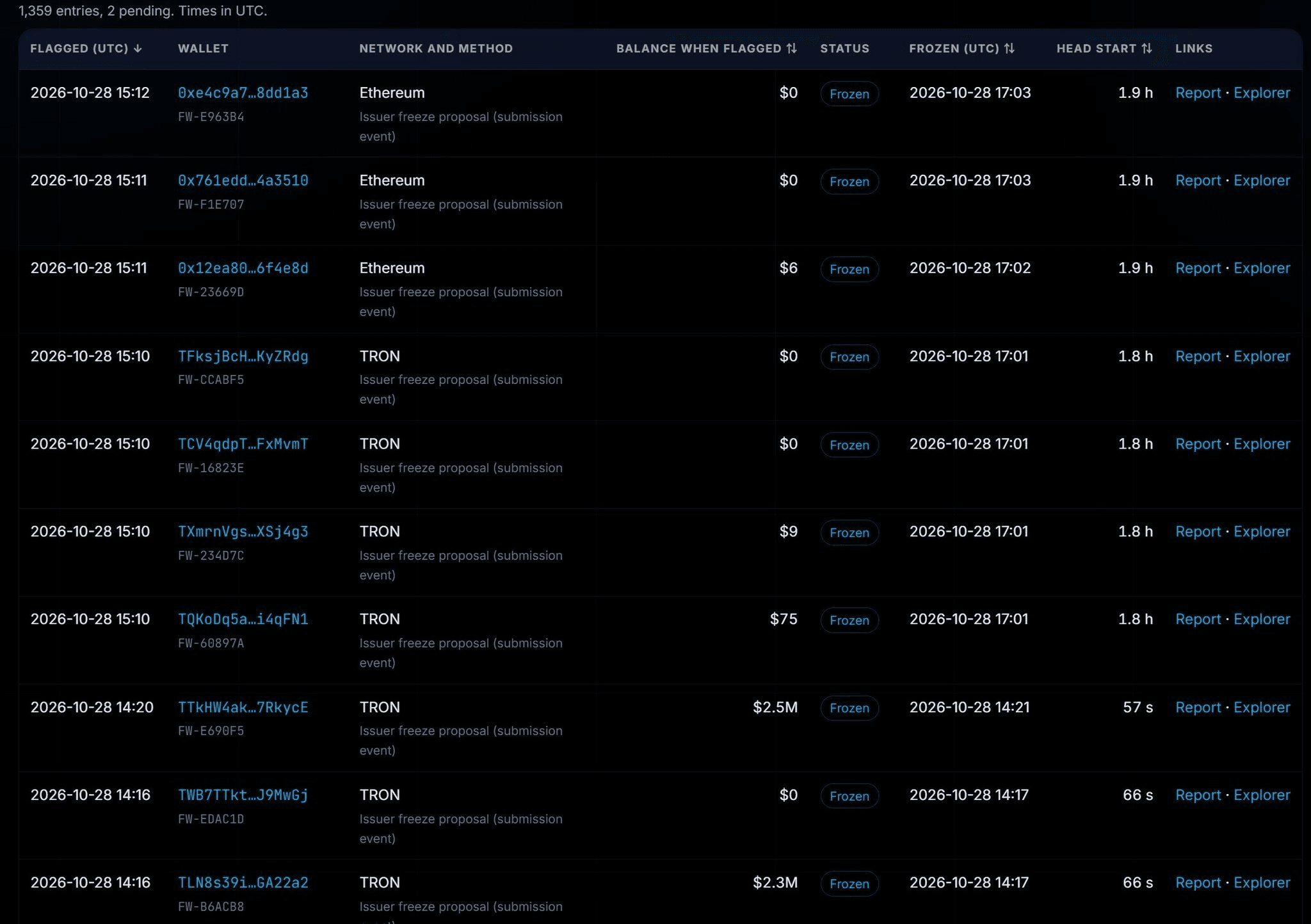Open wallet 0x12ea80…6f4e8d
1311x924 pixels.
(x=243, y=268)
